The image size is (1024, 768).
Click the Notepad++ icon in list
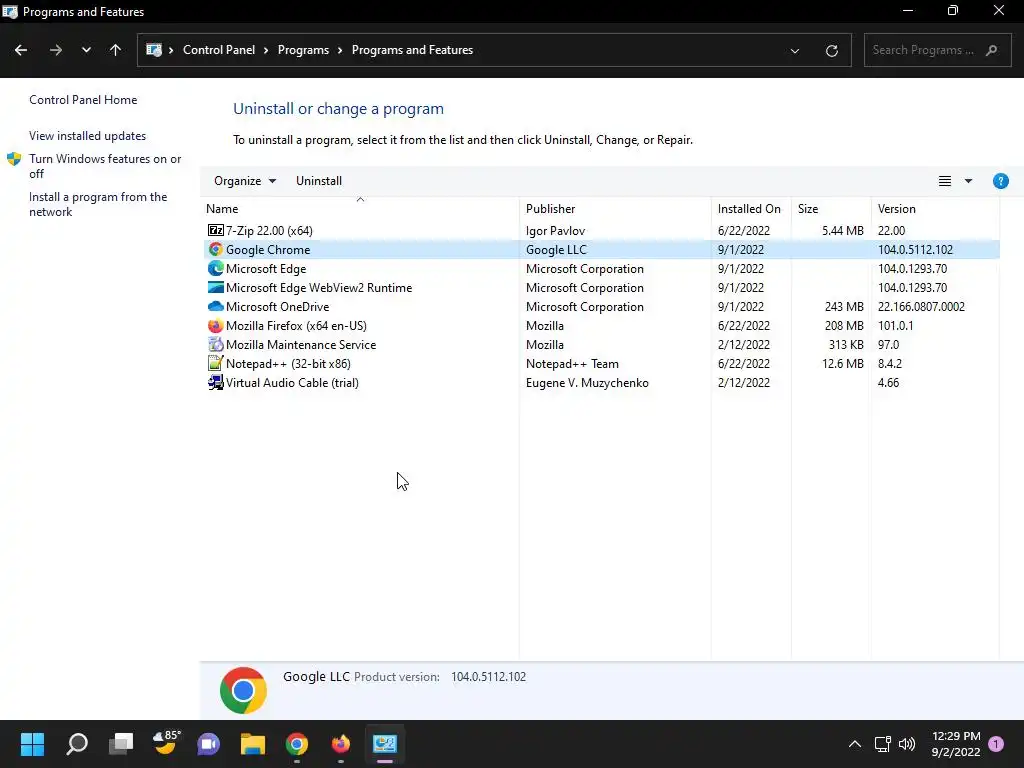point(216,363)
